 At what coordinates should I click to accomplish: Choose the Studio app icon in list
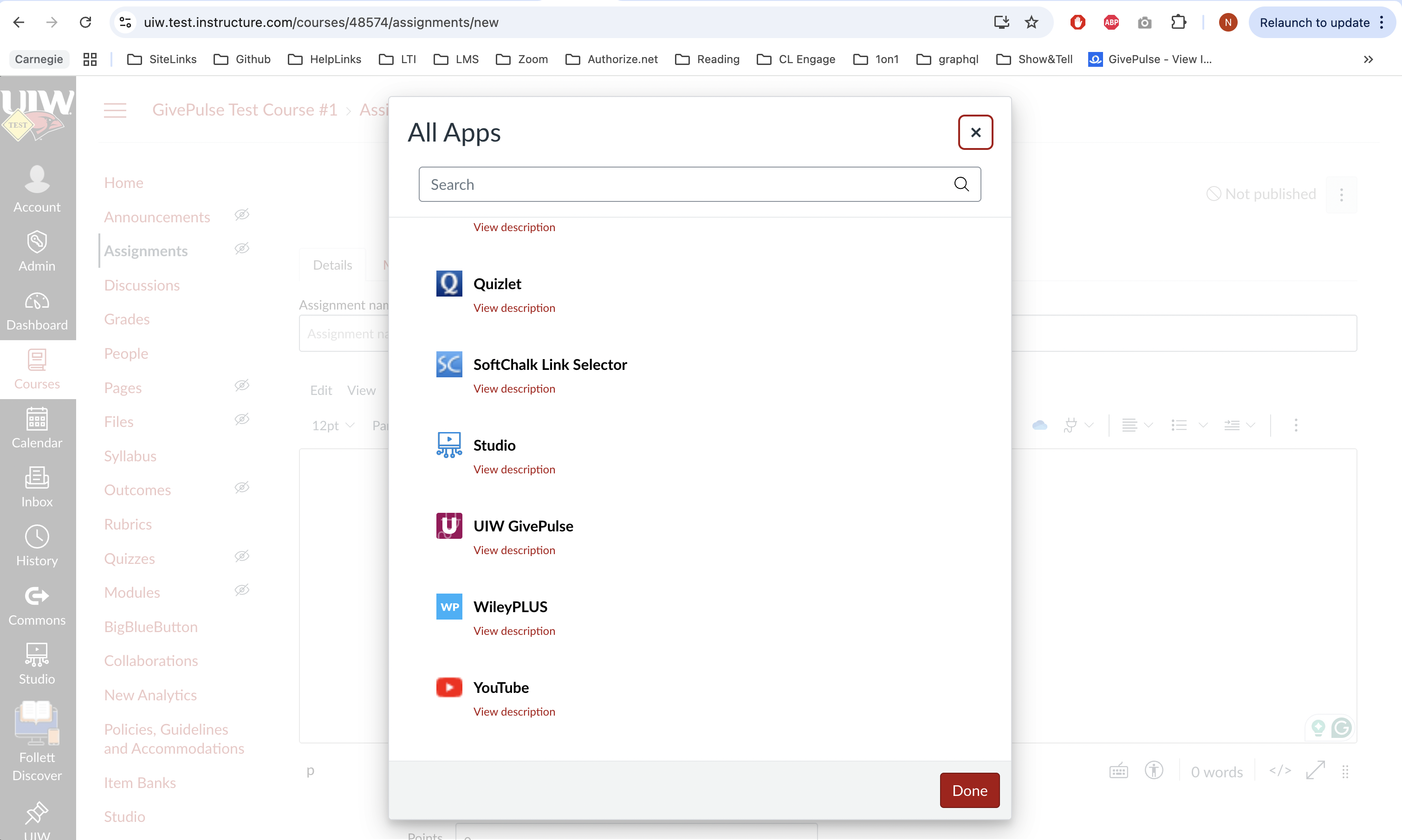point(449,445)
